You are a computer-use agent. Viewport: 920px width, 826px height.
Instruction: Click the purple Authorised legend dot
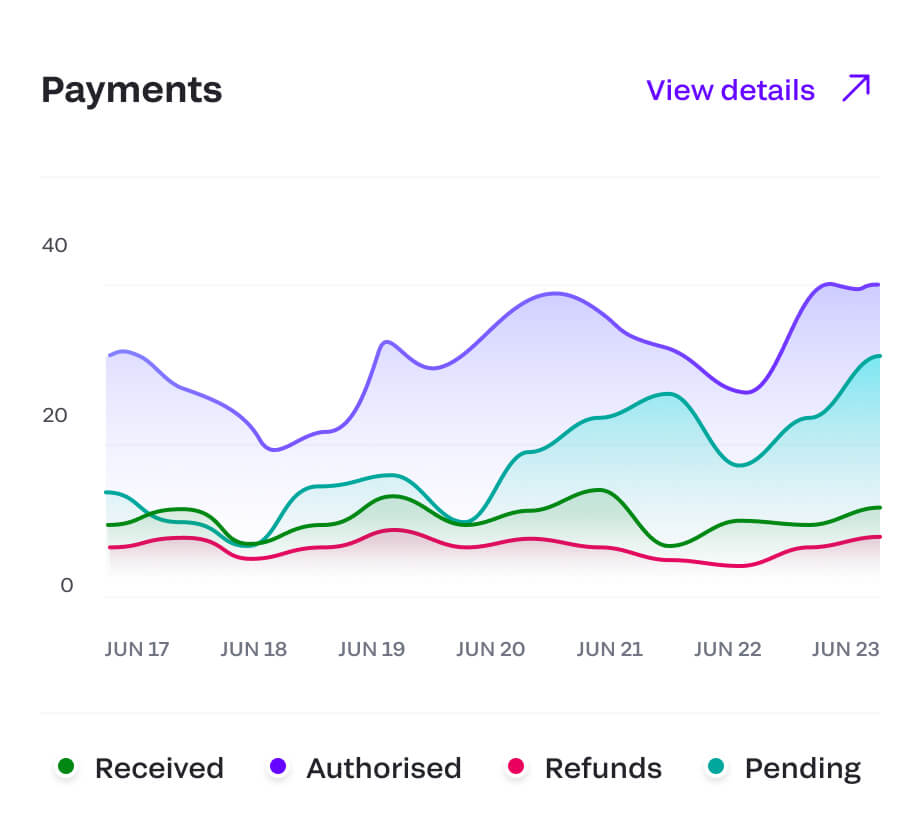click(x=278, y=767)
